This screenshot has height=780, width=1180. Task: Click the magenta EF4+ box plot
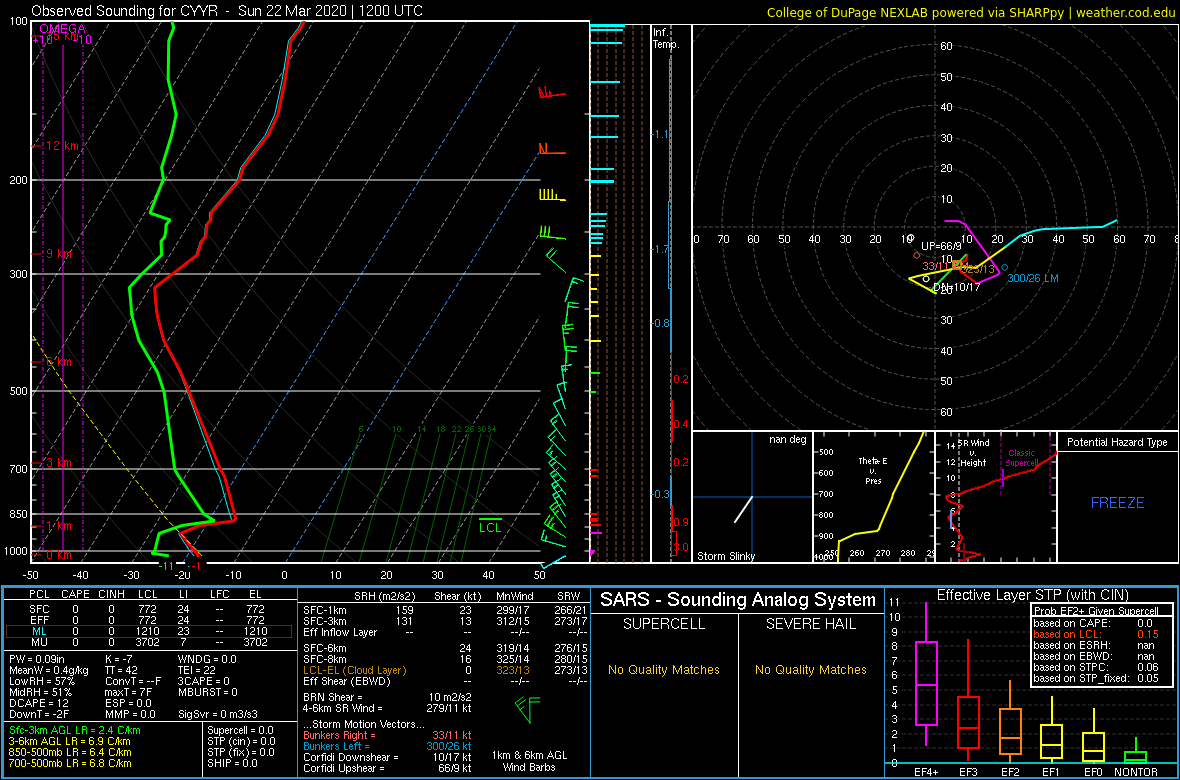(x=926, y=684)
